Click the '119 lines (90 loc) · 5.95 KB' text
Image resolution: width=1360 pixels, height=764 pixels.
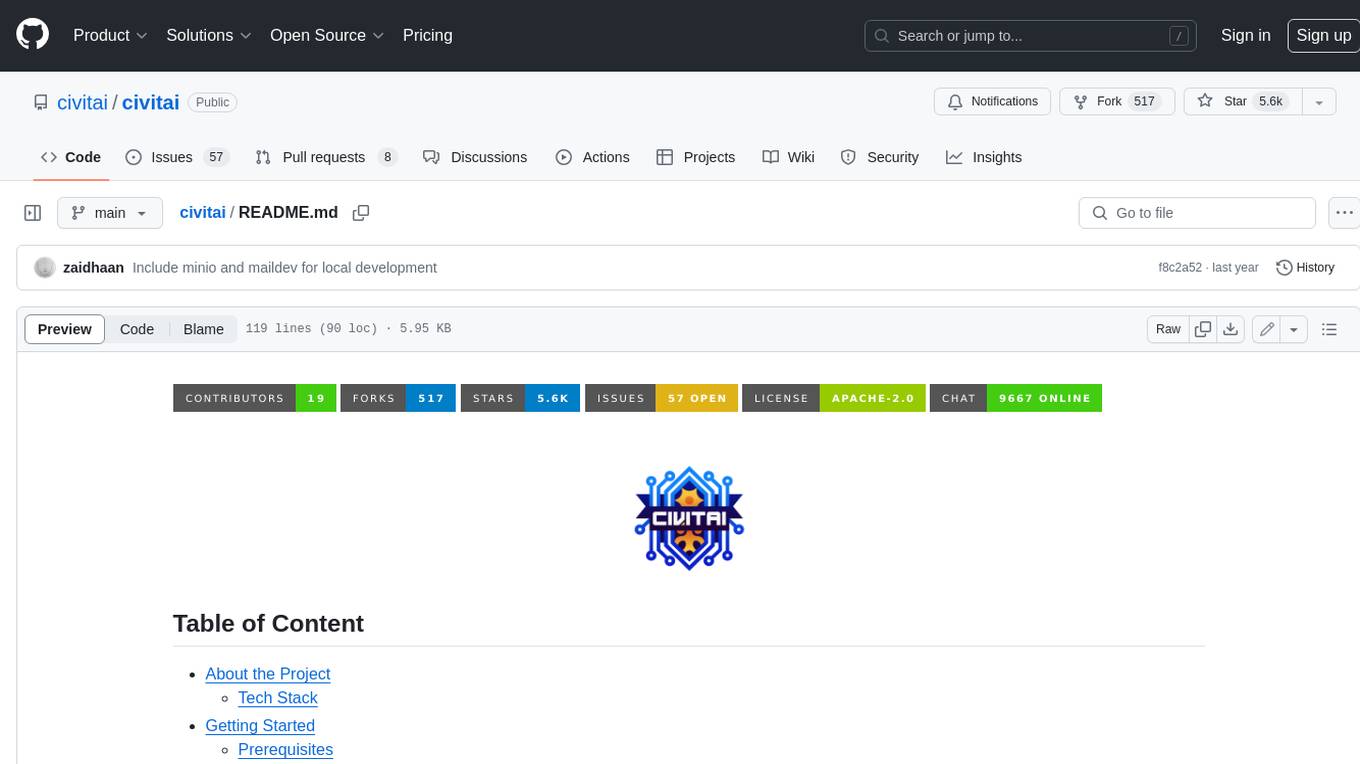pos(348,329)
